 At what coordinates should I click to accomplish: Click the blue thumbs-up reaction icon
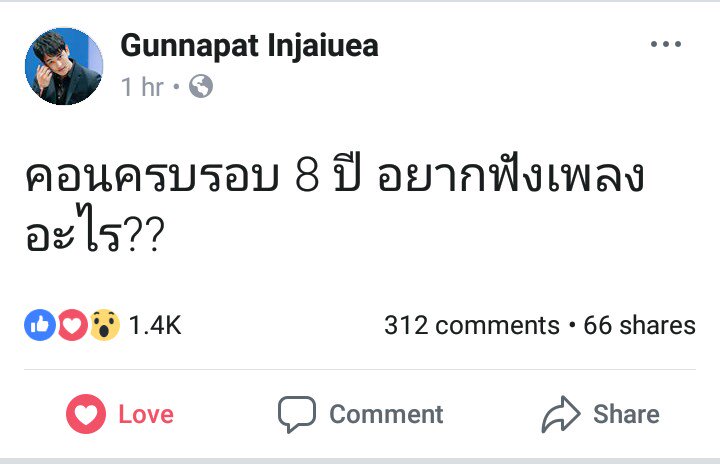[x=40, y=325]
